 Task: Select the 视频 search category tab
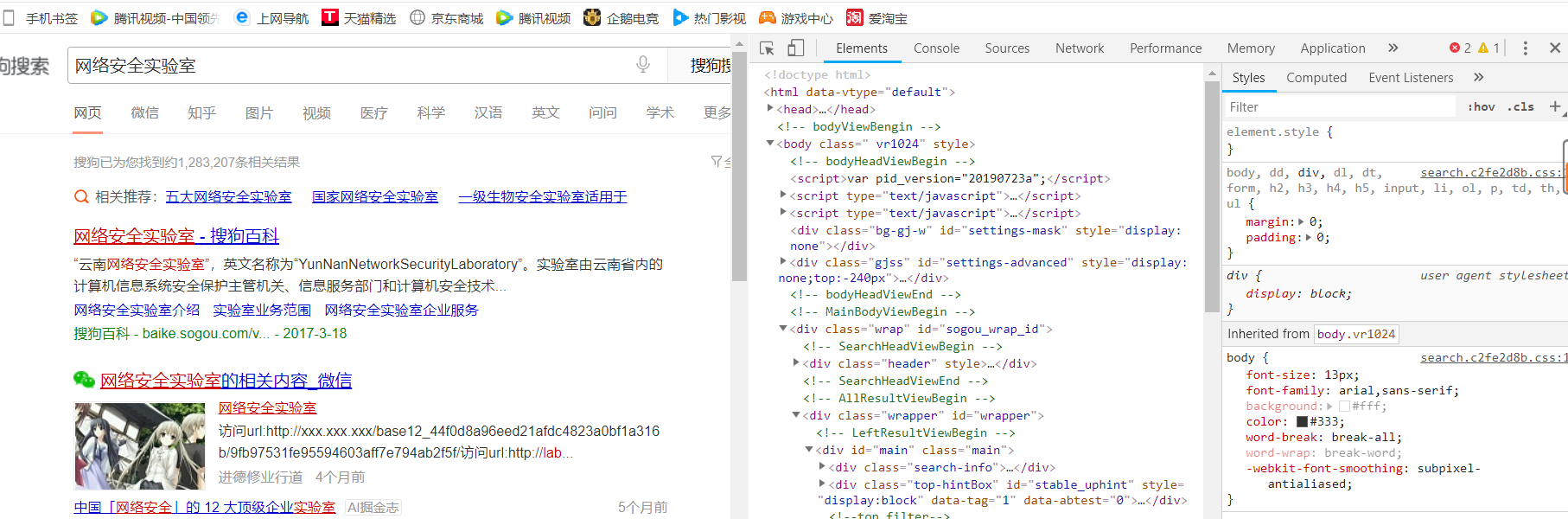[316, 113]
